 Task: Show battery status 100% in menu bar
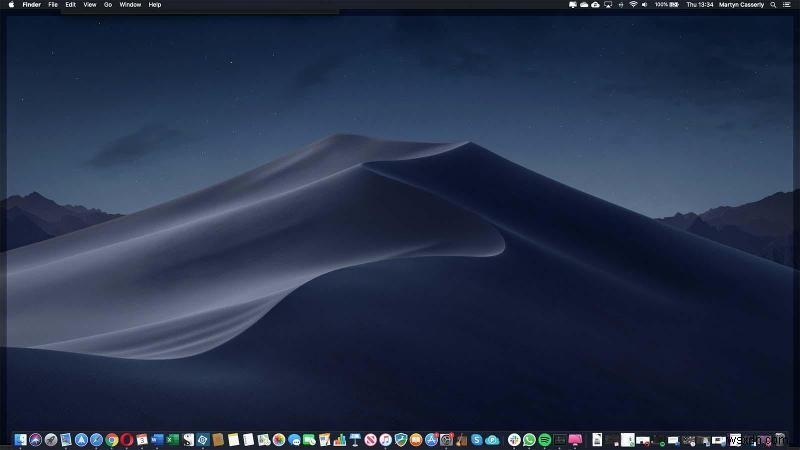click(x=667, y=5)
